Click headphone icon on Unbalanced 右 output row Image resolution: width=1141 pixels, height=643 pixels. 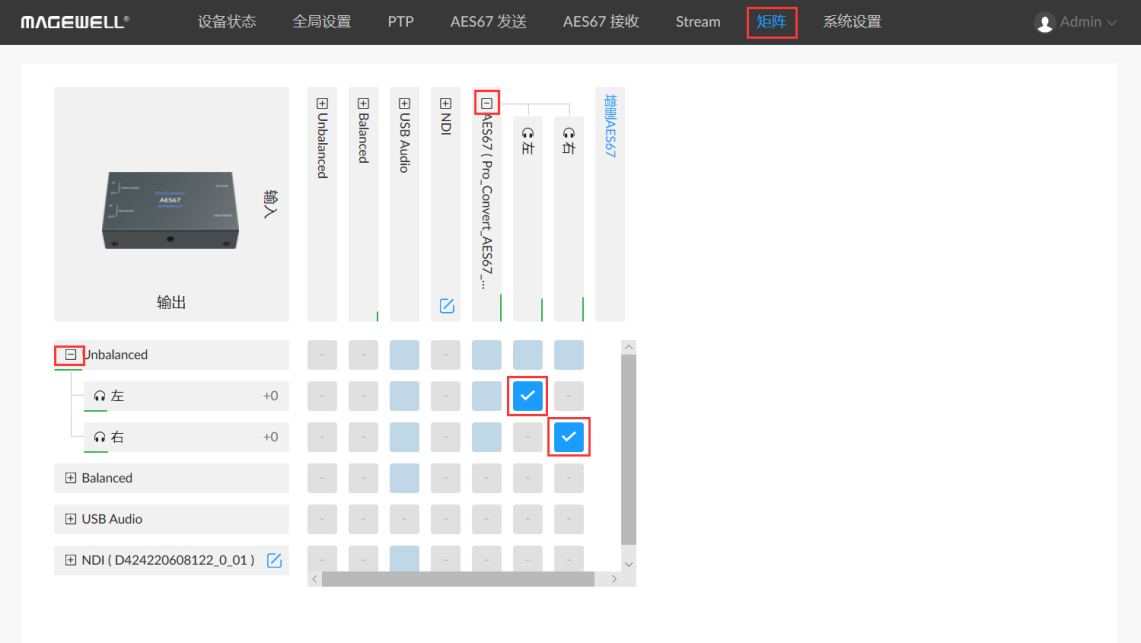tap(99, 437)
